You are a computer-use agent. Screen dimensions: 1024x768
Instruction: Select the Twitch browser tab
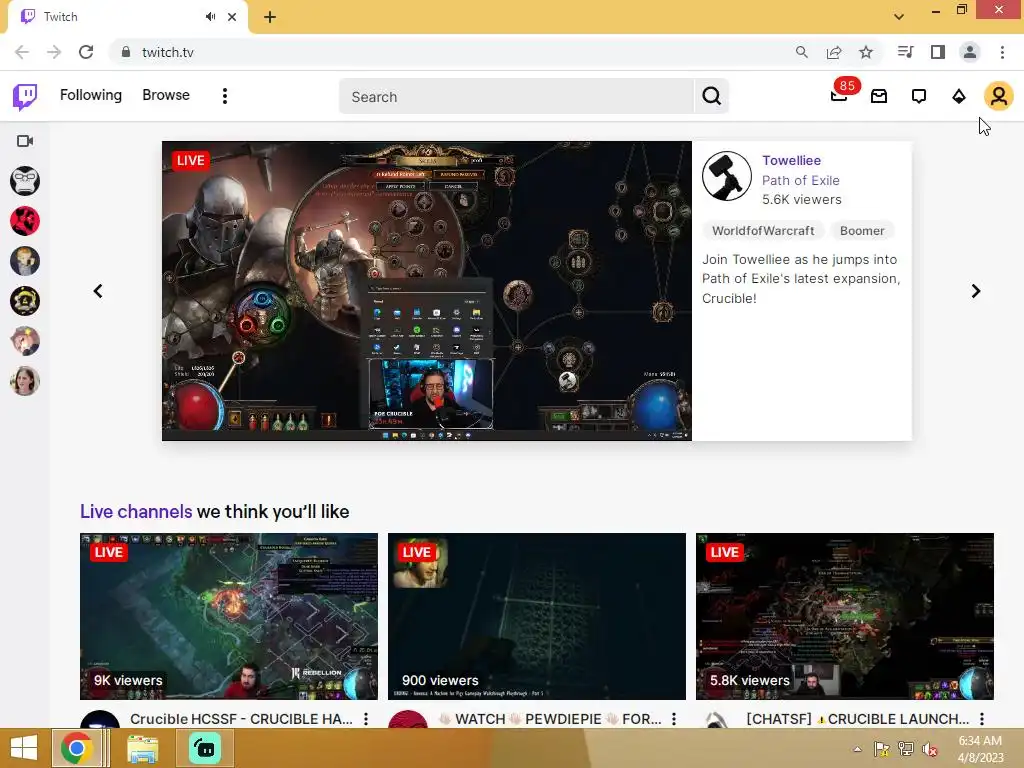coord(127,17)
